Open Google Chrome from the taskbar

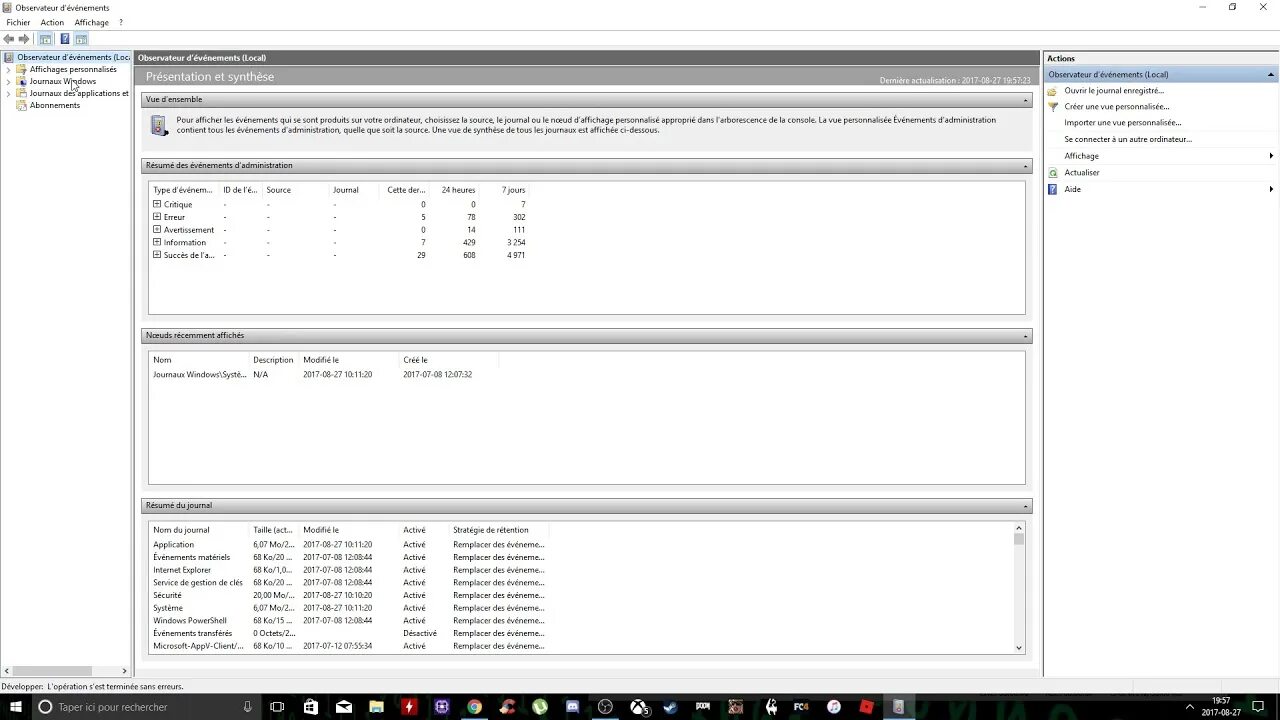pyautogui.click(x=474, y=706)
